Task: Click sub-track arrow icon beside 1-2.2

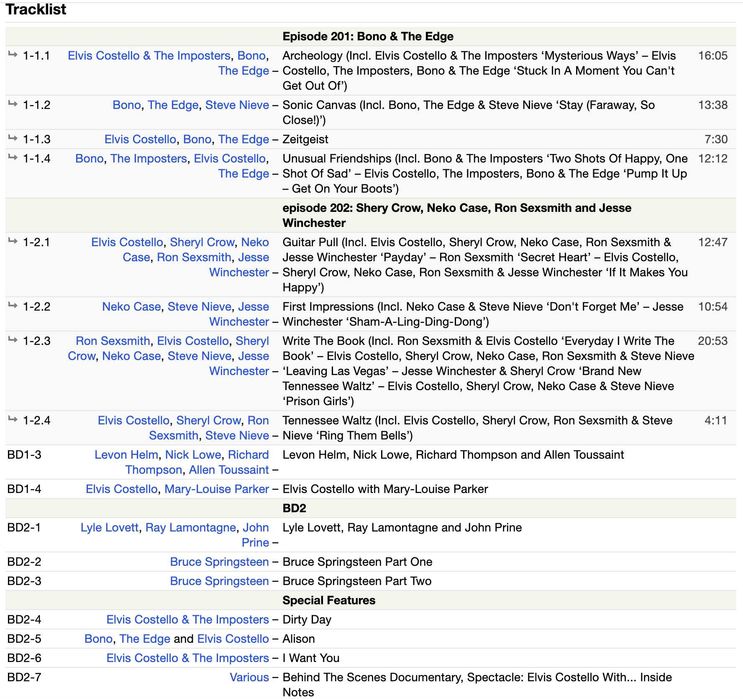Action: (12, 306)
